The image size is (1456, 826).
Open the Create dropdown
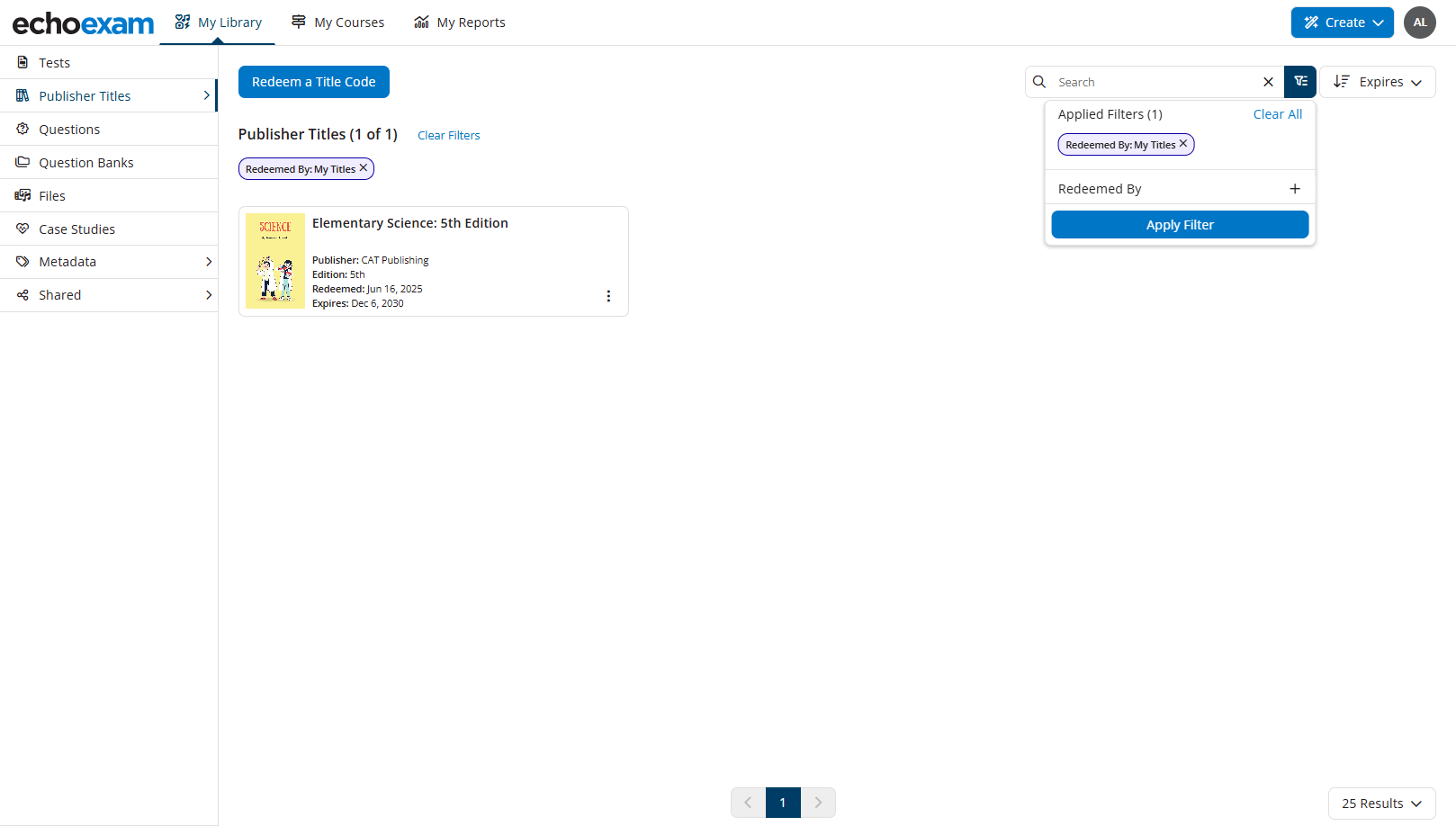click(1342, 22)
